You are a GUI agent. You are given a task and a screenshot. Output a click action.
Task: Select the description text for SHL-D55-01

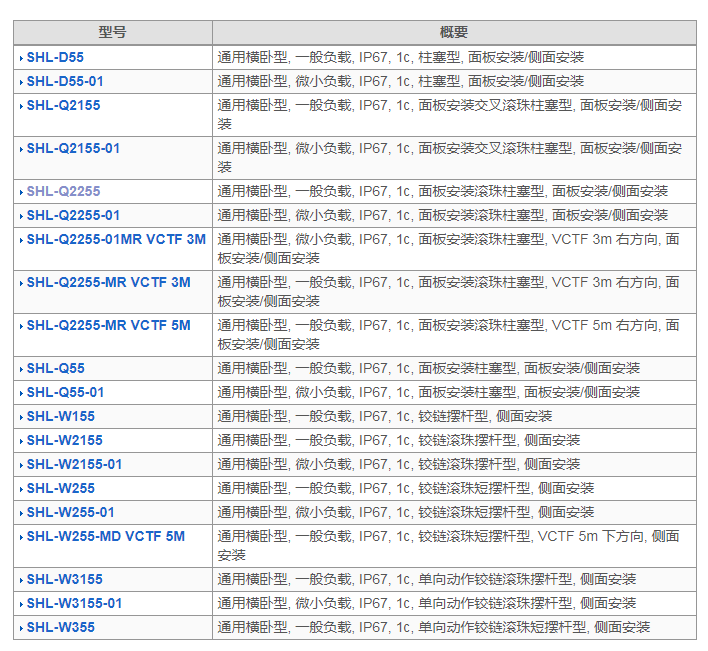(x=401, y=81)
